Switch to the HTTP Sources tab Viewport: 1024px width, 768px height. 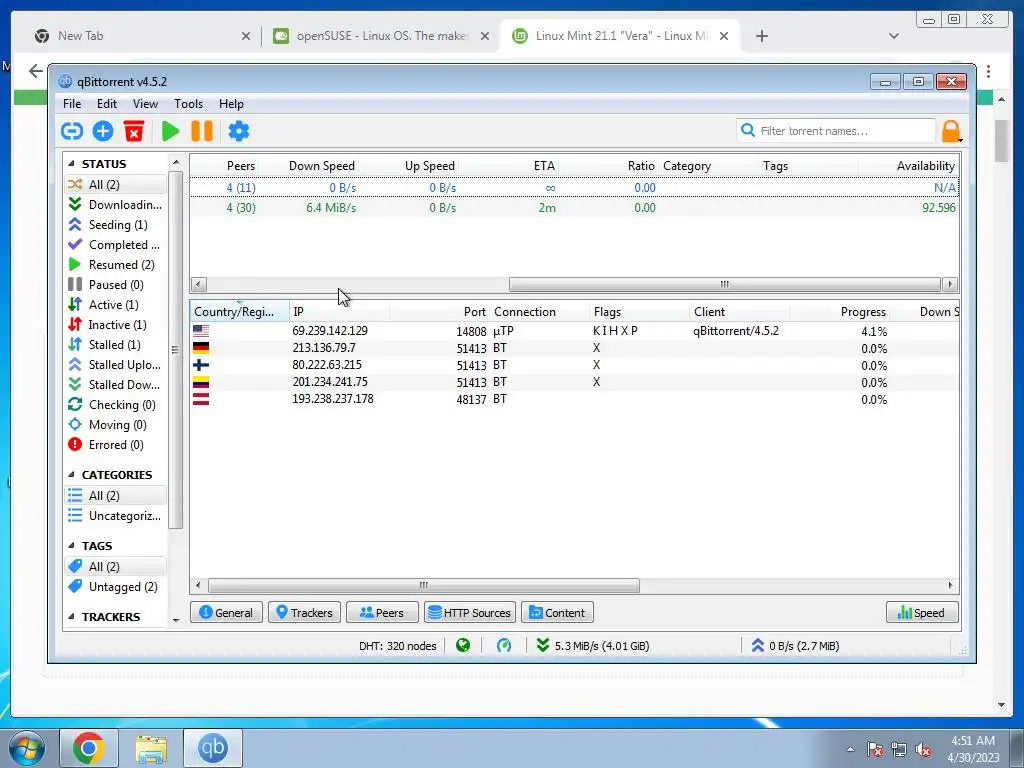[x=470, y=613]
